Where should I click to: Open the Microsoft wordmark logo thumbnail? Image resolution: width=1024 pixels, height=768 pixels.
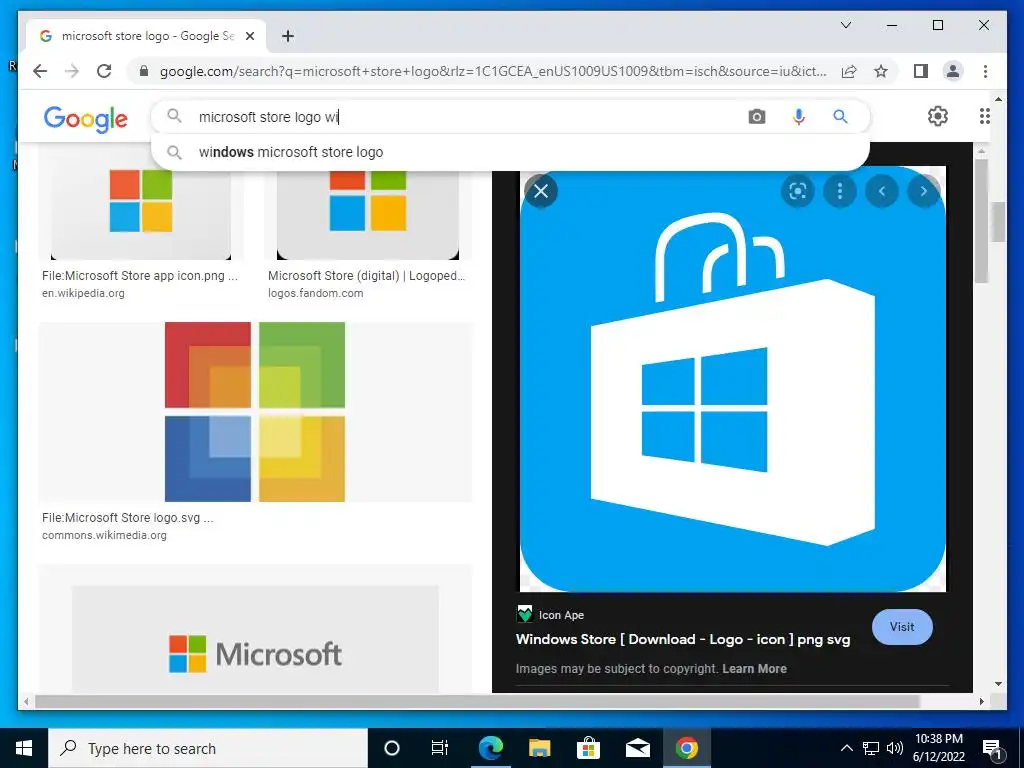[255, 639]
